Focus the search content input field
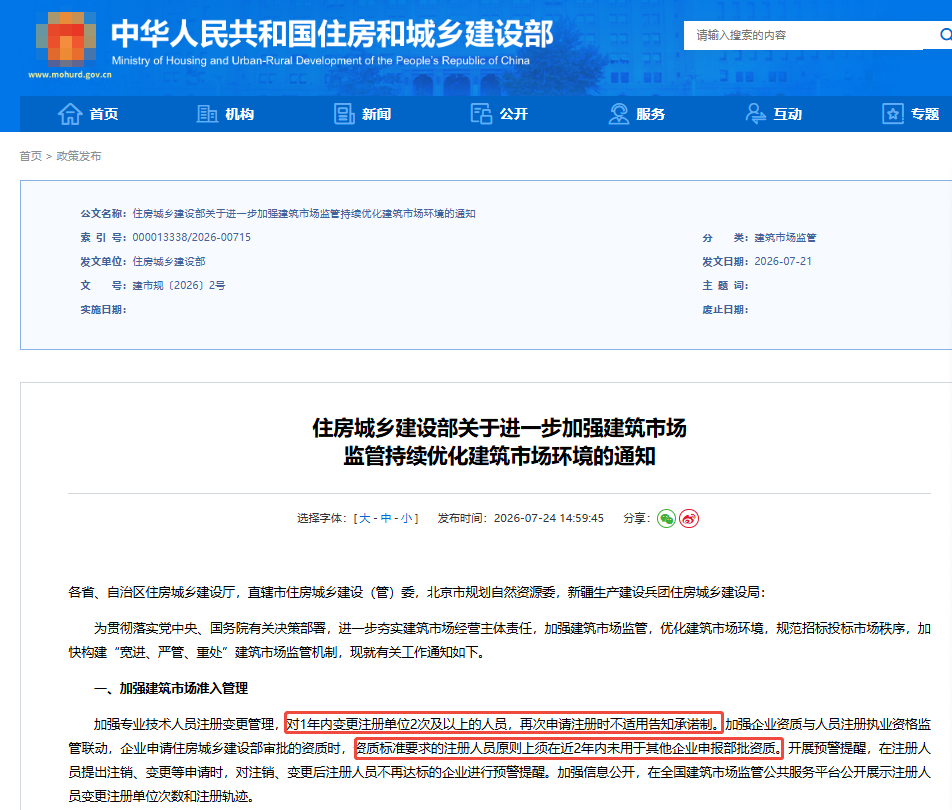 tap(808, 35)
